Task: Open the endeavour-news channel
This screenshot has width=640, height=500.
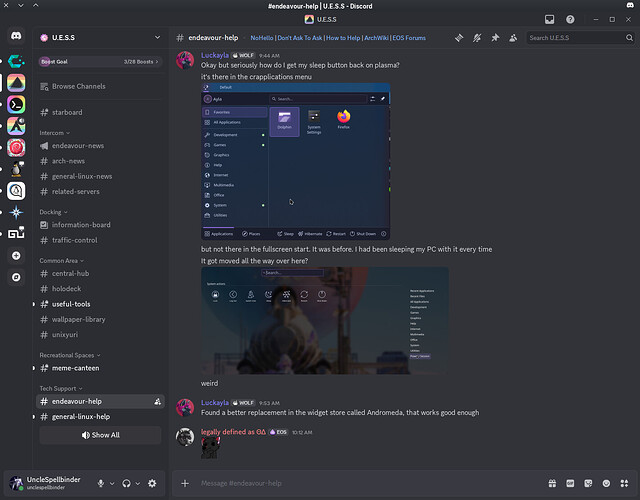Action: click(78, 146)
